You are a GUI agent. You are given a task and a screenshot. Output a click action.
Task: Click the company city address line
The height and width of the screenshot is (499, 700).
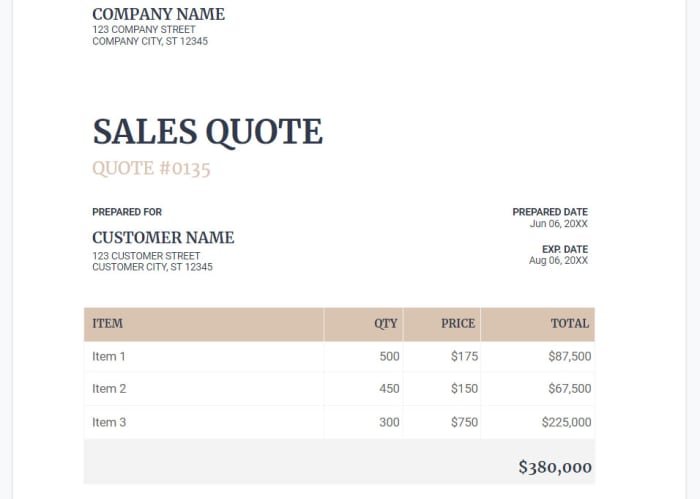point(150,42)
